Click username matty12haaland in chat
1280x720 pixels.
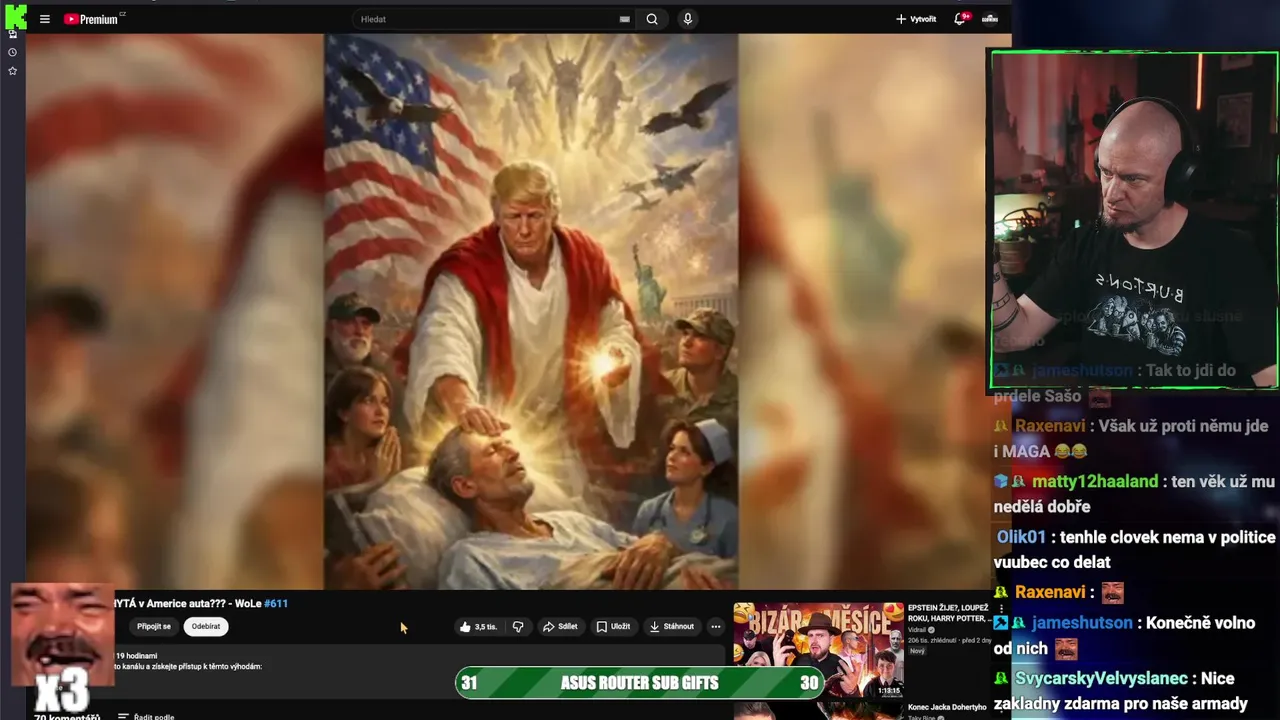[x=1095, y=481]
